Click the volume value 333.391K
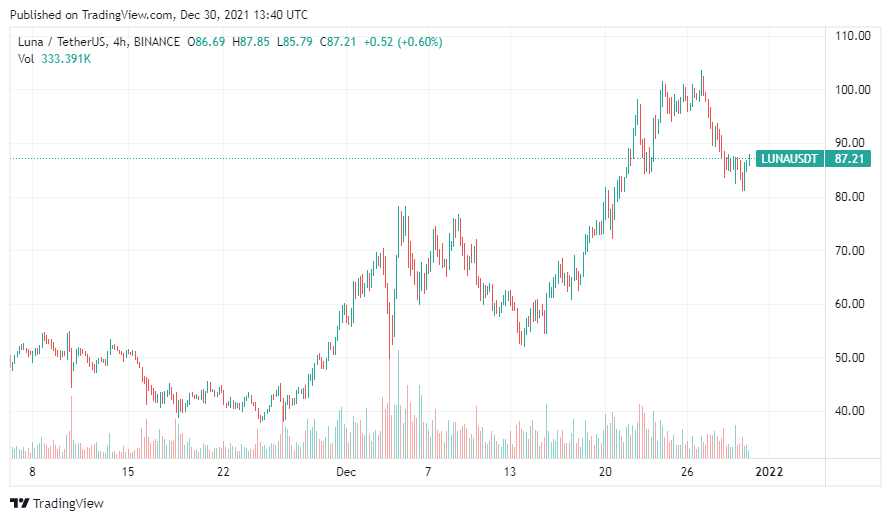Image resolution: width=891 pixels, height=521 pixels. (x=66, y=59)
